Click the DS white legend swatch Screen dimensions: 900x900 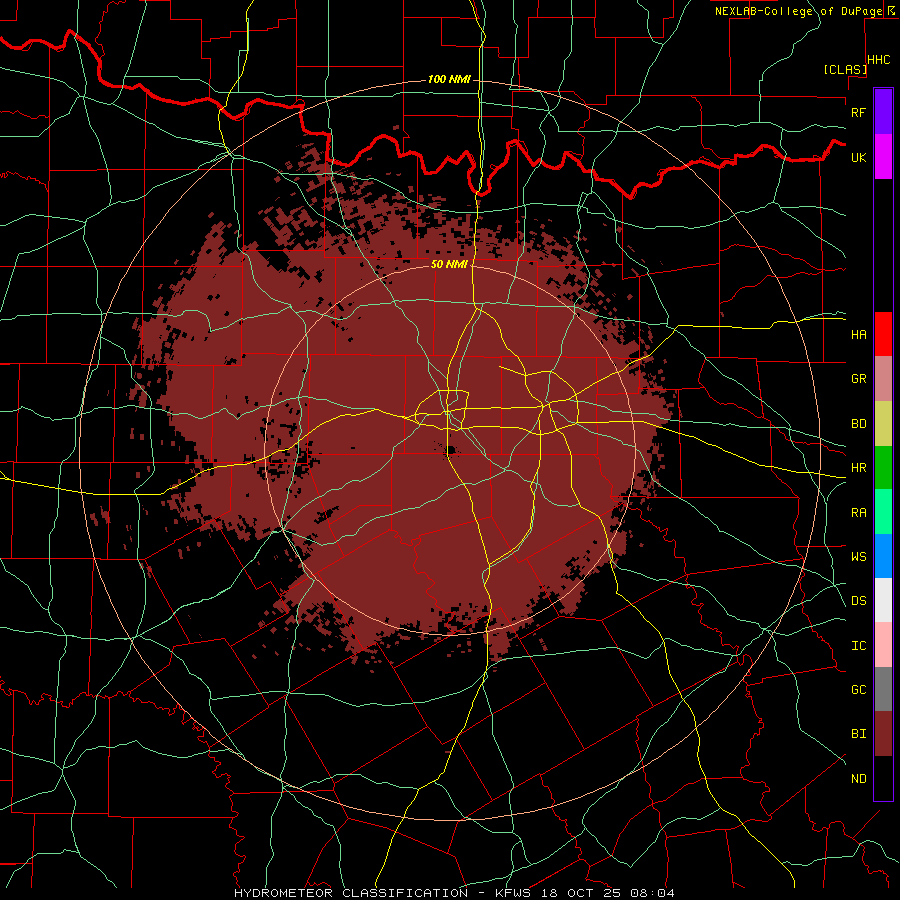[883, 600]
